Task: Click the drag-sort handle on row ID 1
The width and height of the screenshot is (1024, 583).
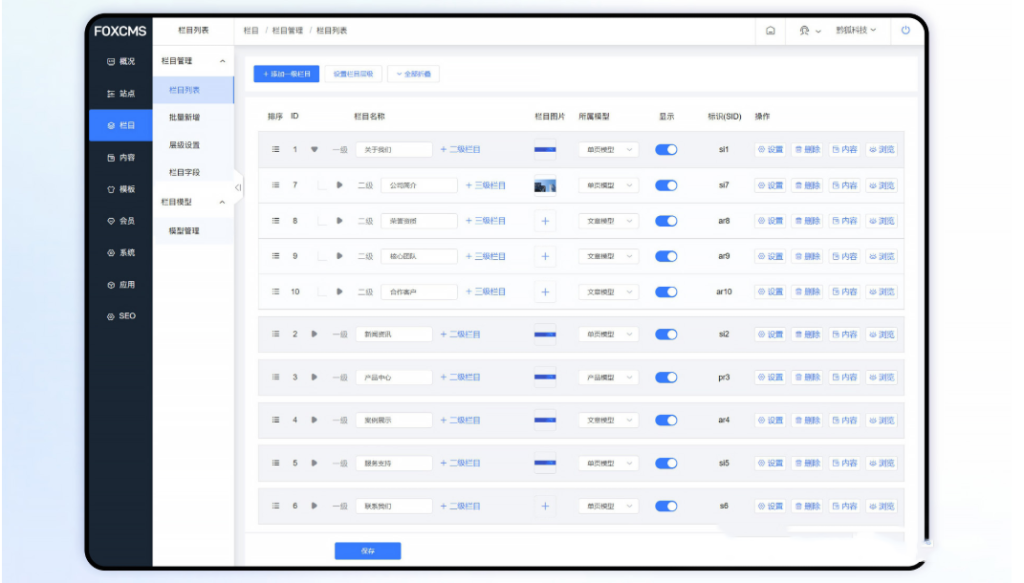Action: (x=276, y=150)
